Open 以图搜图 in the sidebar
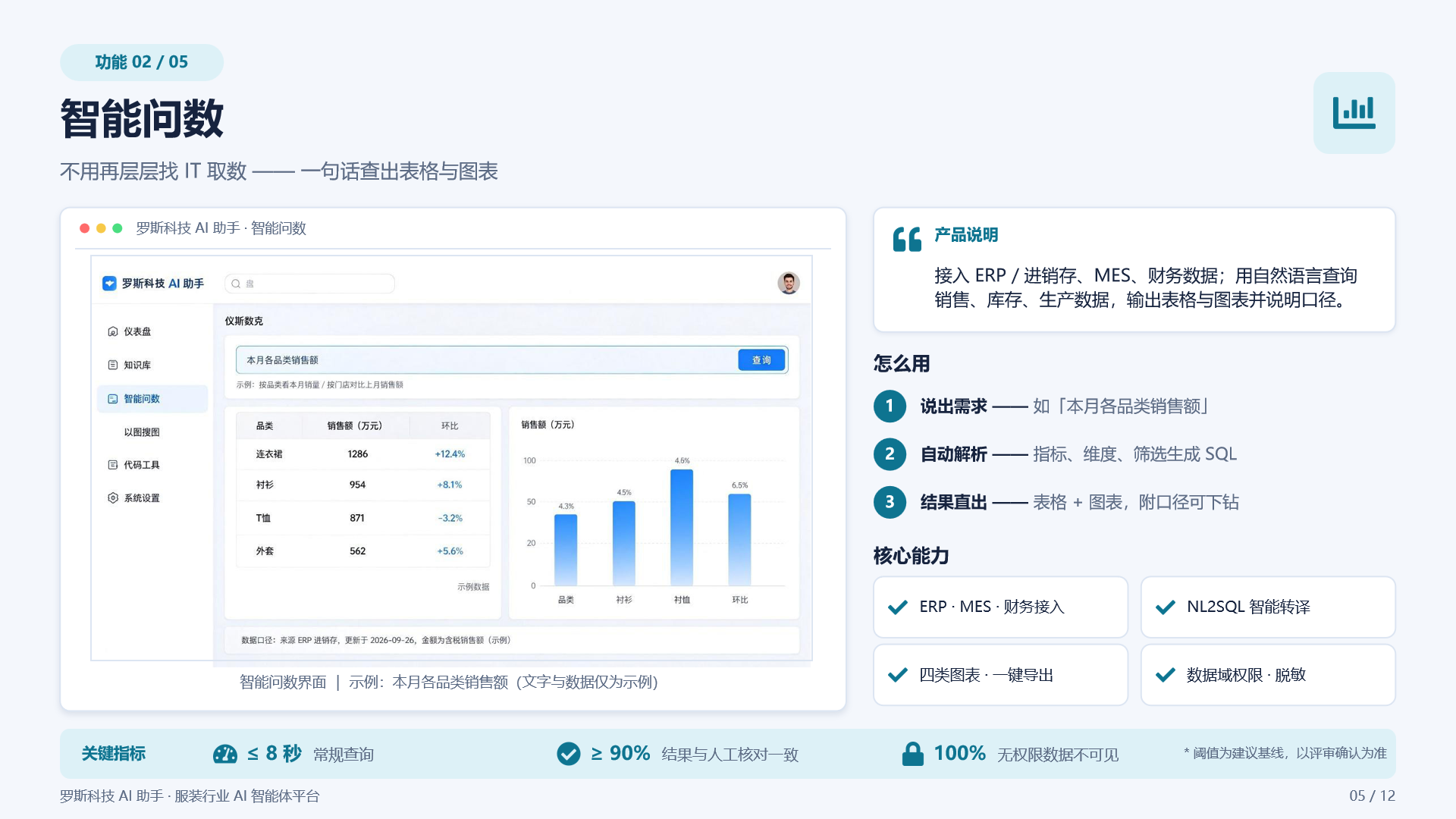Screen dimensions: 1456x819 [142, 432]
